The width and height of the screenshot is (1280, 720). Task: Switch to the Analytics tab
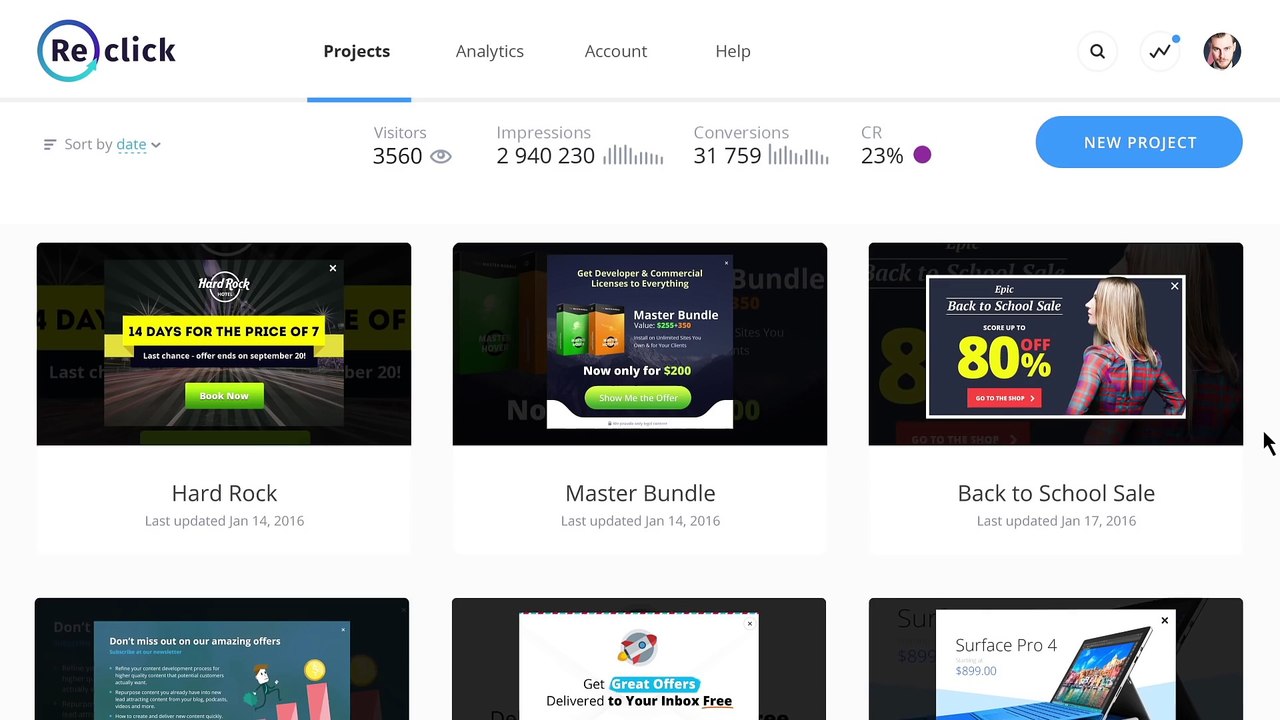click(x=490, y=51)
